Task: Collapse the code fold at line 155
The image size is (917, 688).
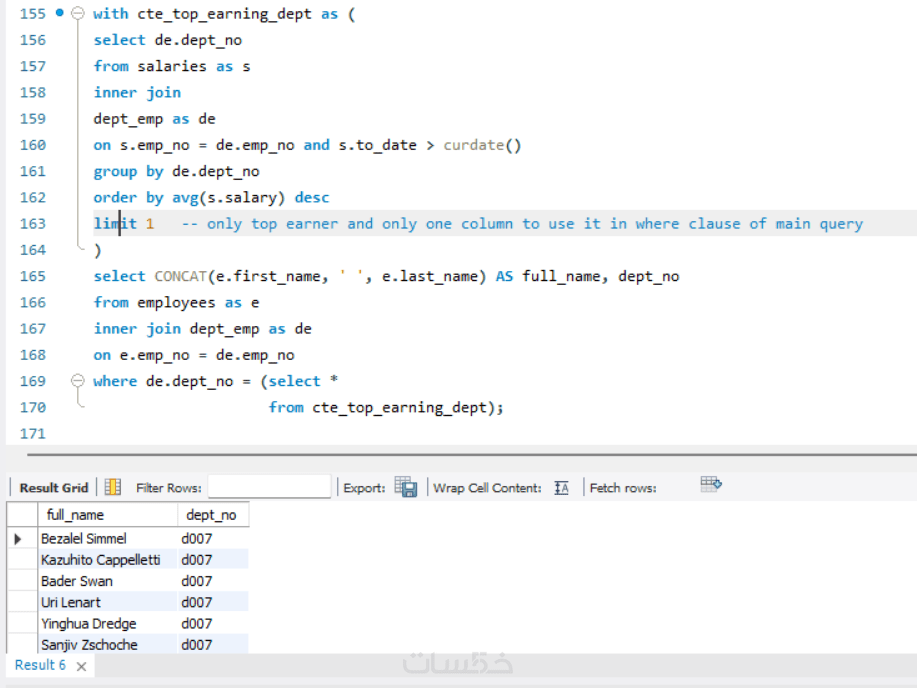Action: click(x=77, y=13)
